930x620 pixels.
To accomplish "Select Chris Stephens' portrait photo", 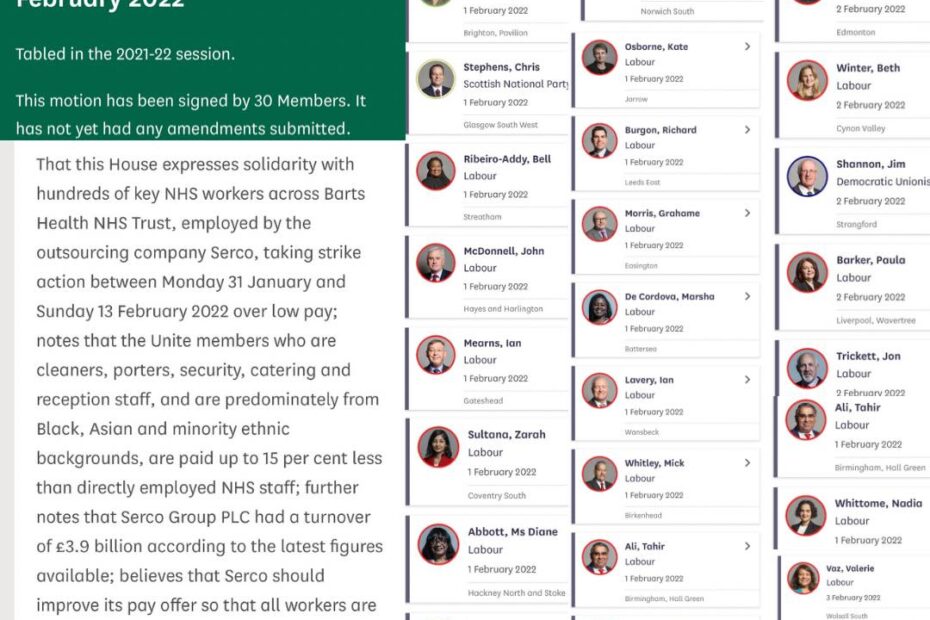I will [x=436, y=79].
